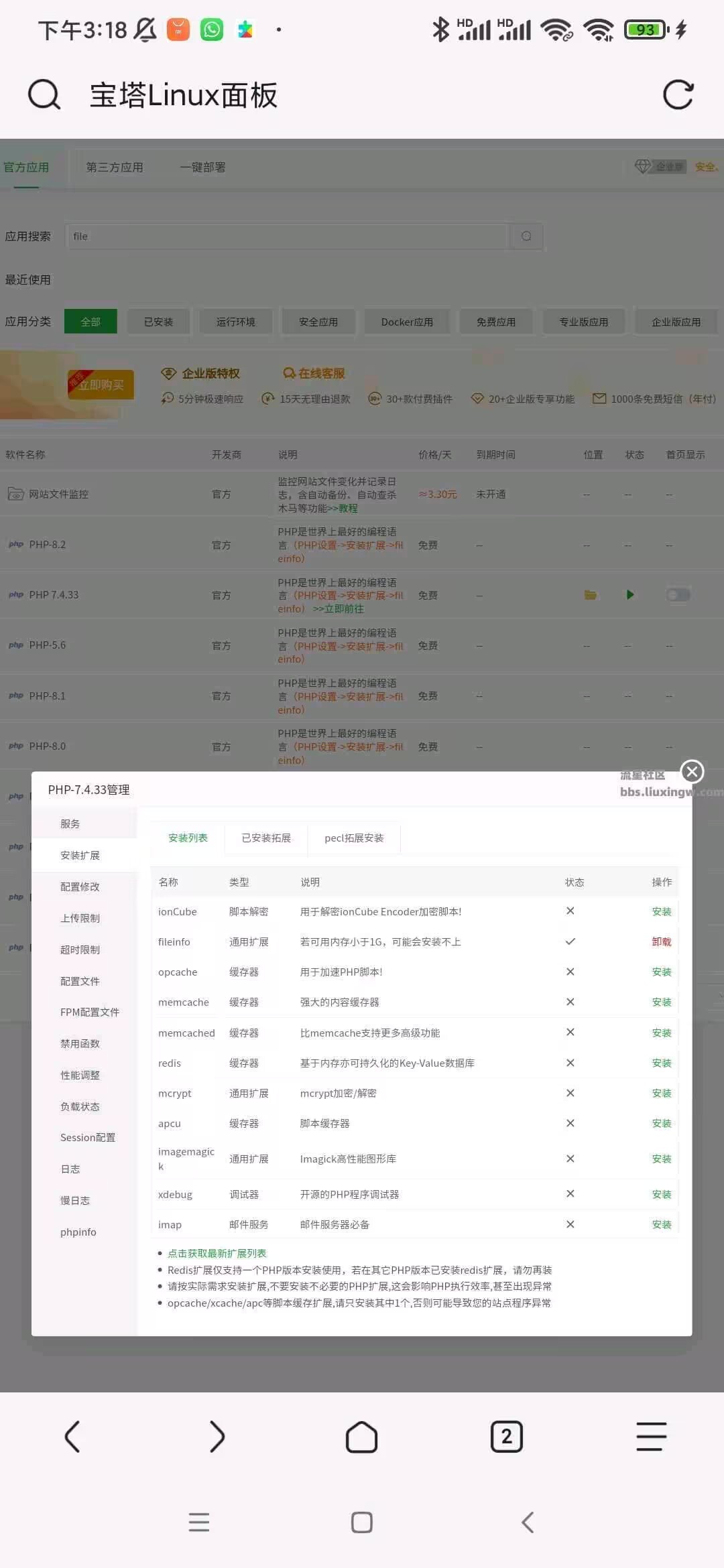724x1568 pixels.
Task: Select the 已安装拓展 tab
Action: click(x=266, y=838)
